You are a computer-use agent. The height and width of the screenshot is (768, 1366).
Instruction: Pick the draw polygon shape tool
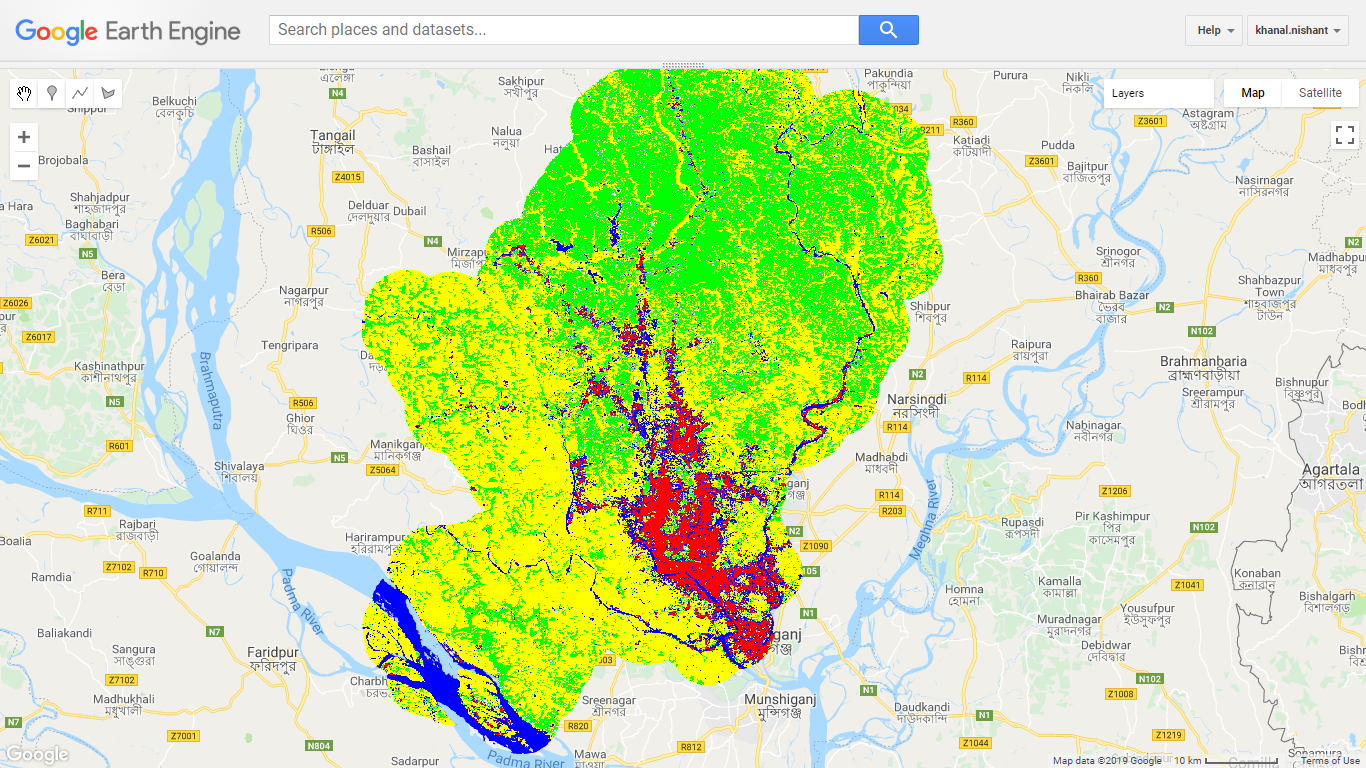point(108,93)
